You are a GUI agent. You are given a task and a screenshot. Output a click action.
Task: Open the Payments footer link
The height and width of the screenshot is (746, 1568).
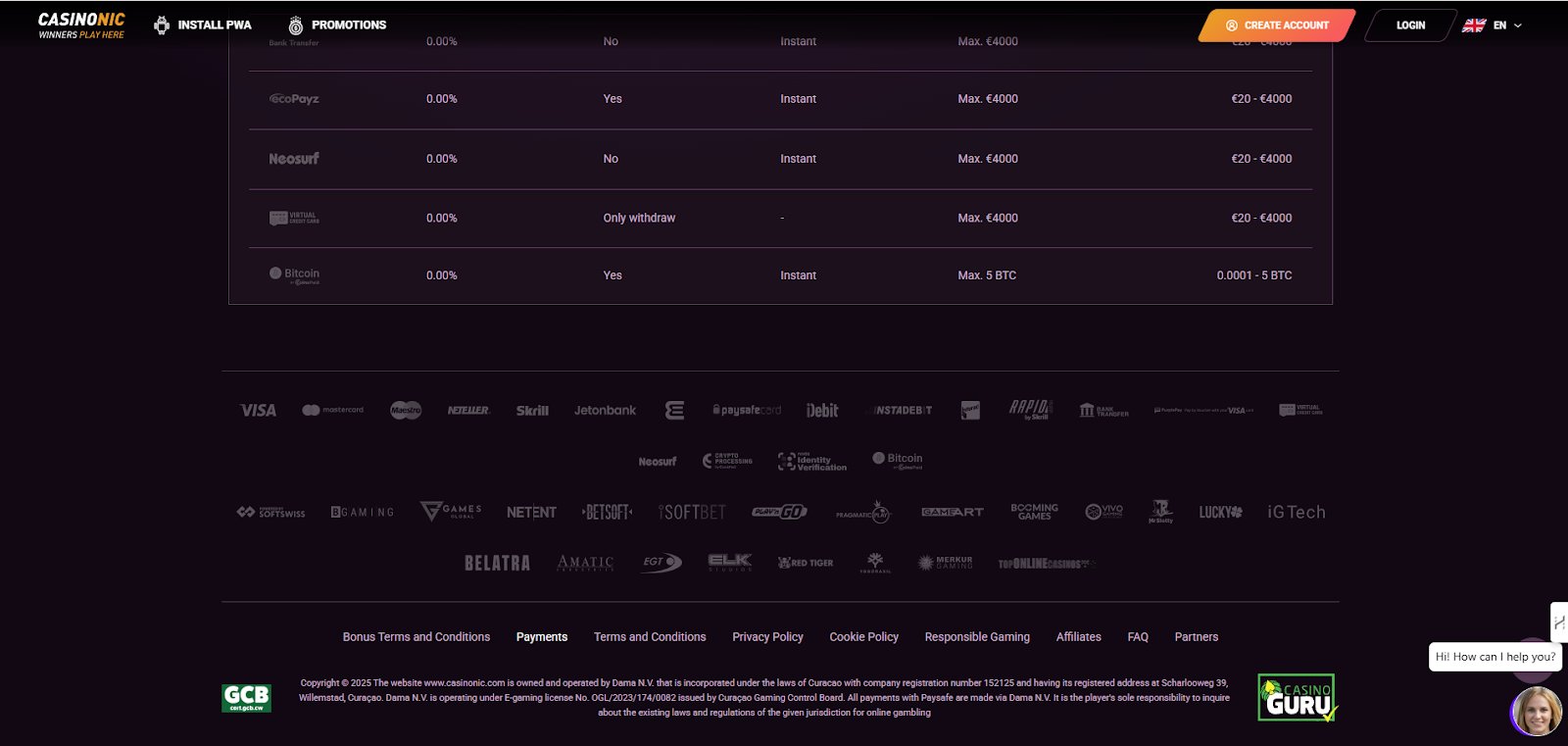click(x=542, y=637)
